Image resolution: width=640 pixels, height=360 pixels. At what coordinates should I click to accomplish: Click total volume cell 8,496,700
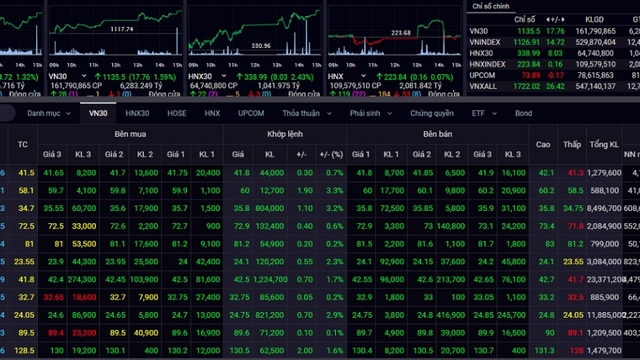[604, 208]
